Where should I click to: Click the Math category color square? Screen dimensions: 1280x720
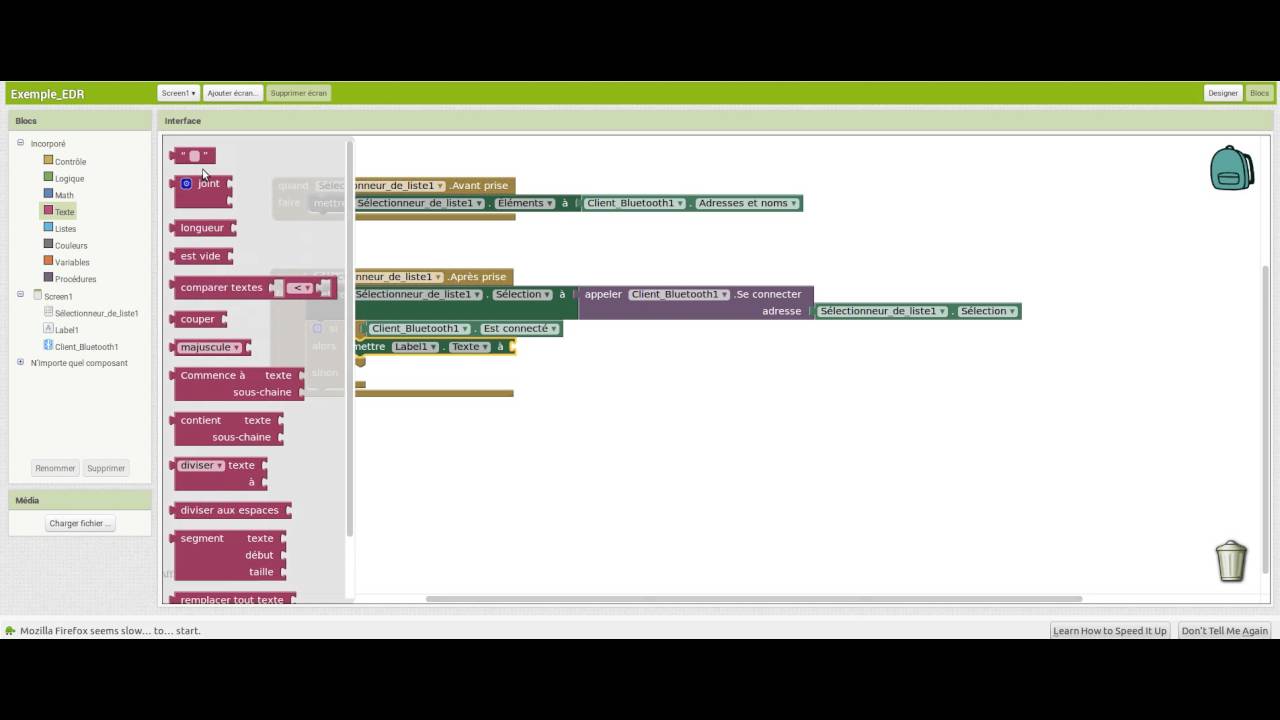click(x=48, y=194)
